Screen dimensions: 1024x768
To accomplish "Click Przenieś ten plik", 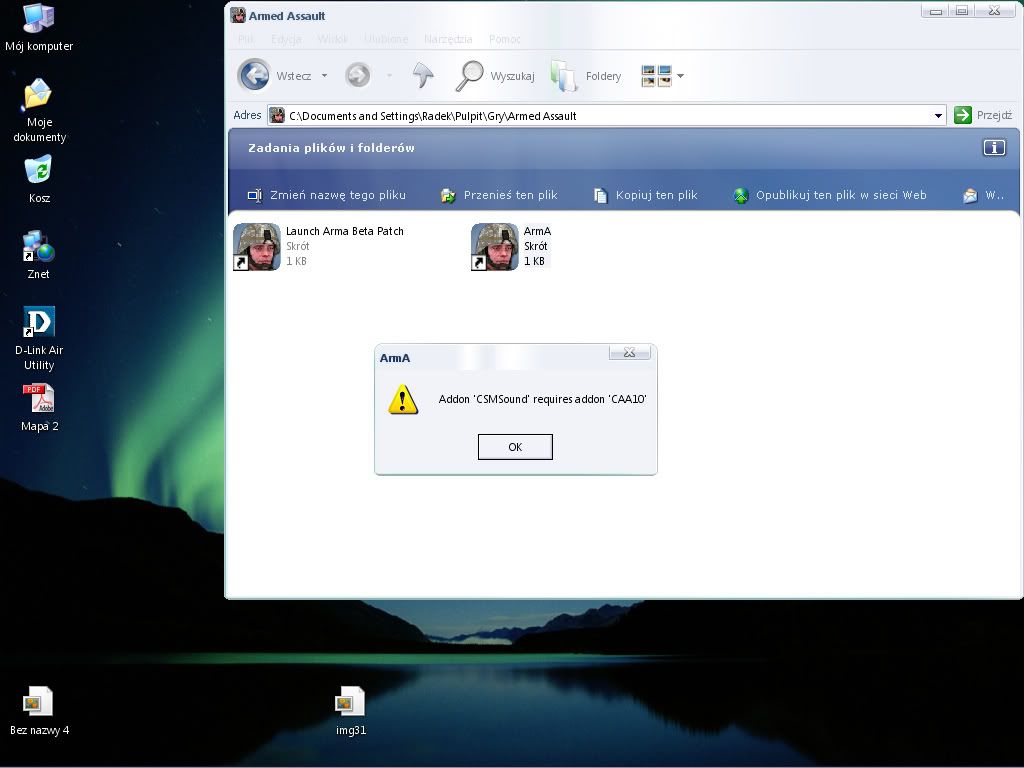I will coord(499,195).
